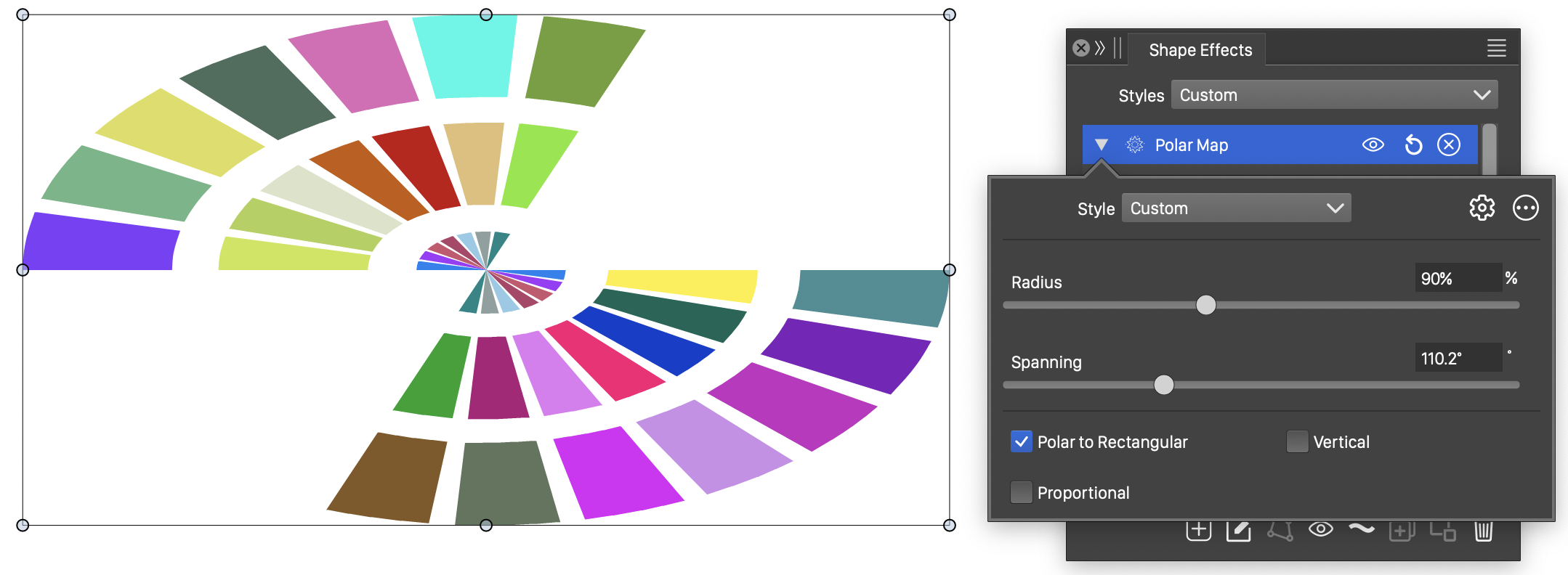Click the edit pencil icon at bottom
1568x575 pixels.
[x=1238, y=531]
